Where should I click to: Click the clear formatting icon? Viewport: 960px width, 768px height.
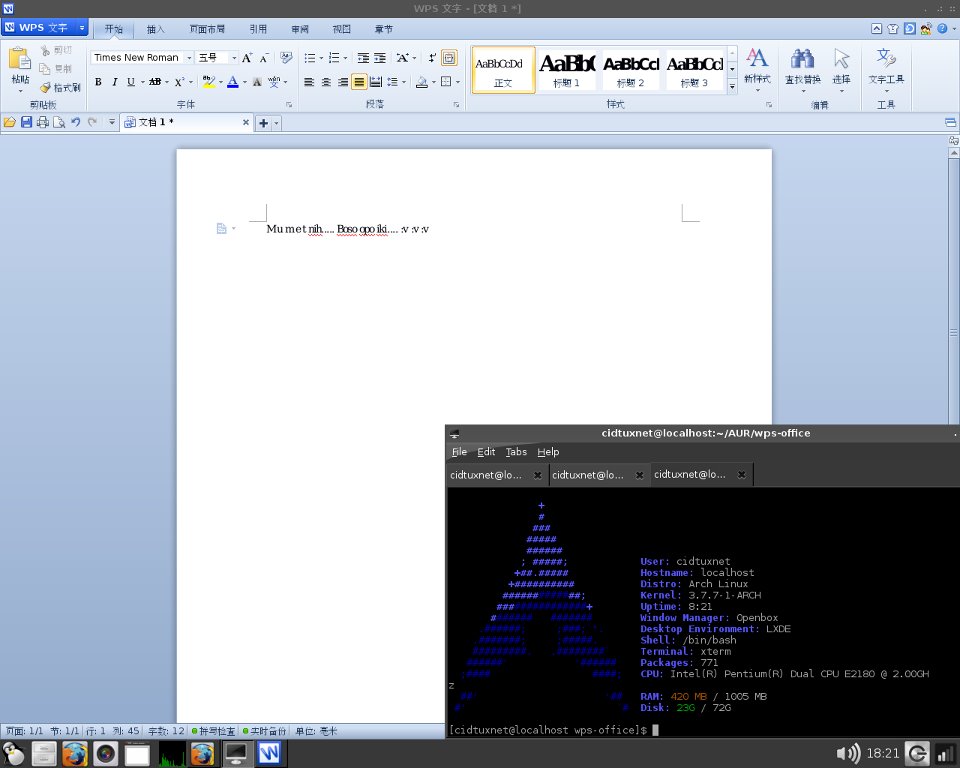point(286,58)
